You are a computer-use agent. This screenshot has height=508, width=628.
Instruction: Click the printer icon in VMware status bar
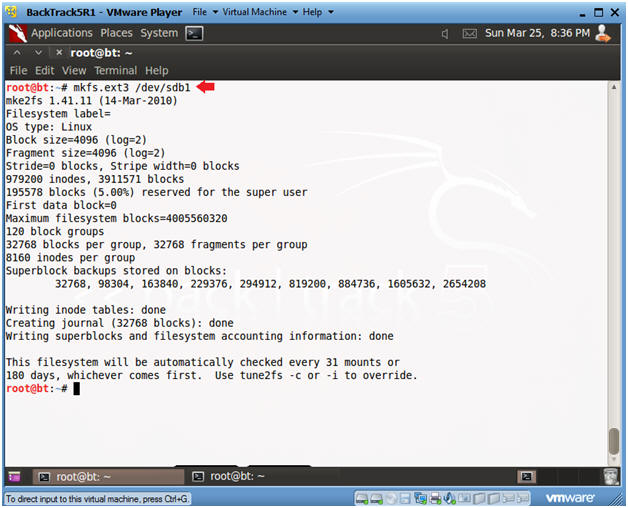click(435, 498)
